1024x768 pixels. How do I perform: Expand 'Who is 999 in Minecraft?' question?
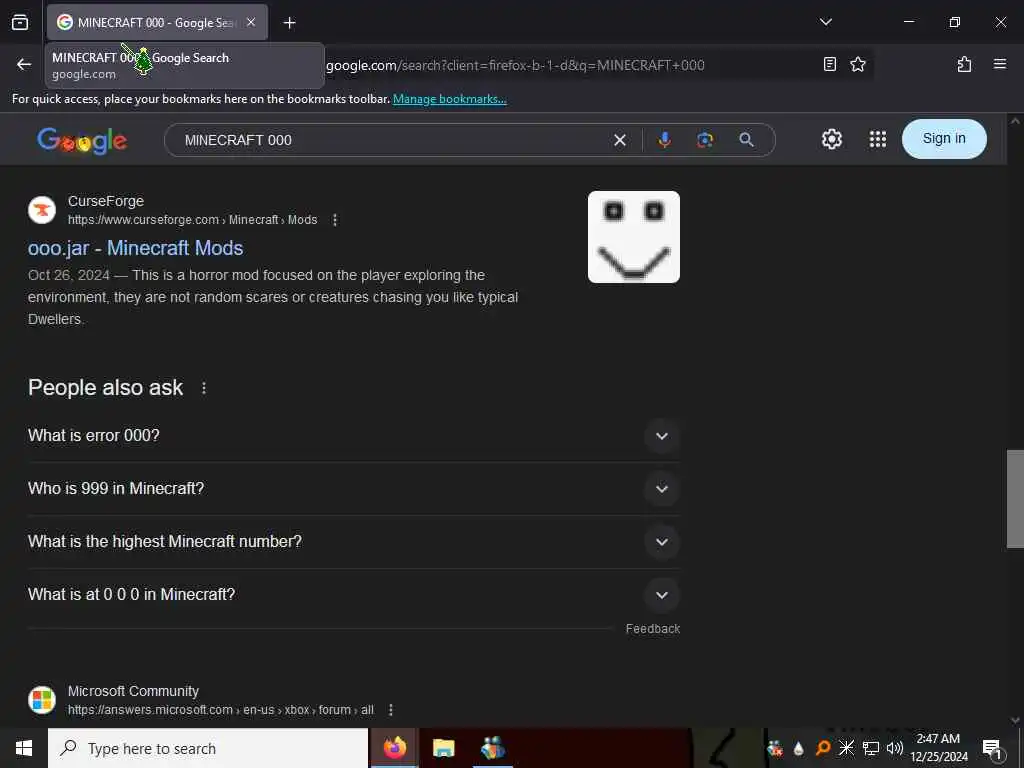pos(354,488)
